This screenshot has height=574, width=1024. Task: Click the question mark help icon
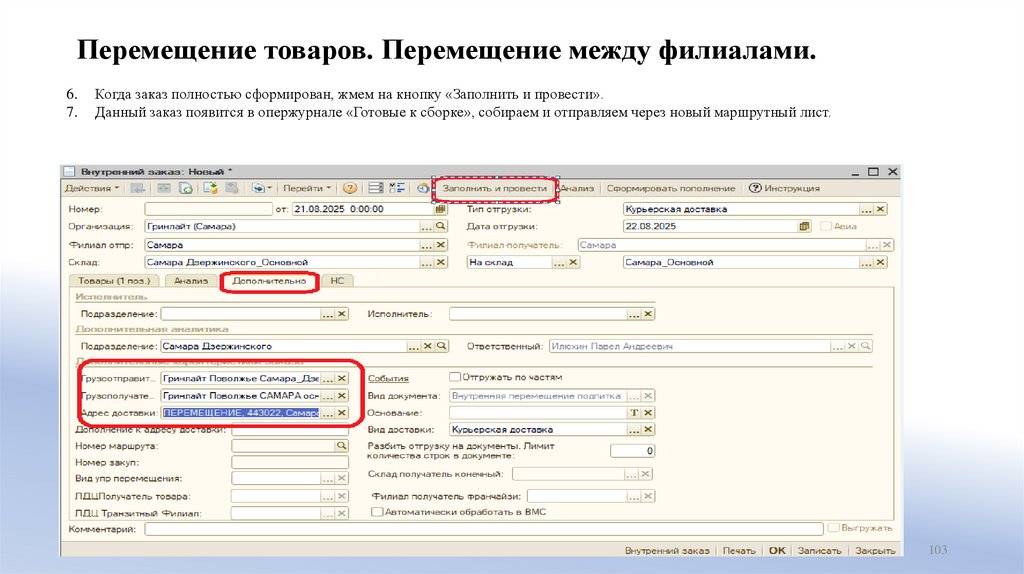(x=350, y=188)
